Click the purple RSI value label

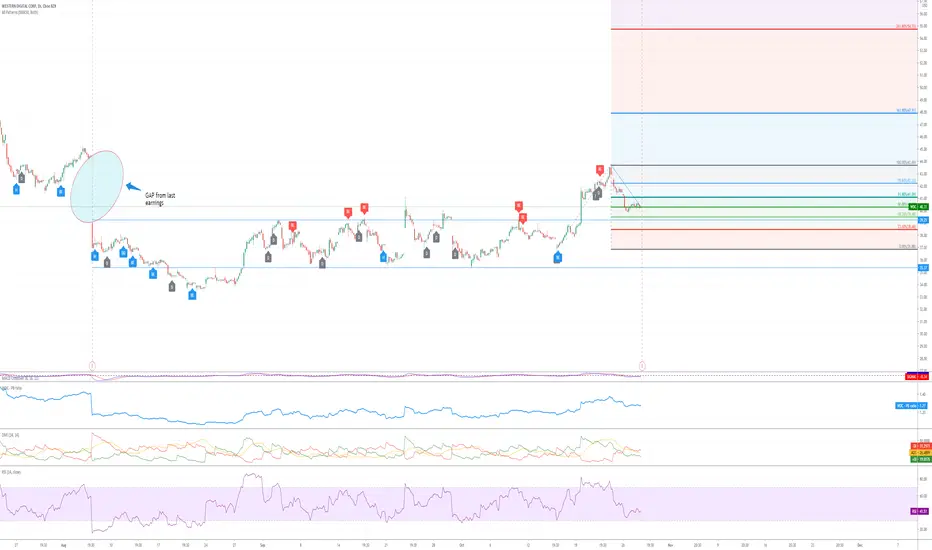[920, 511]
